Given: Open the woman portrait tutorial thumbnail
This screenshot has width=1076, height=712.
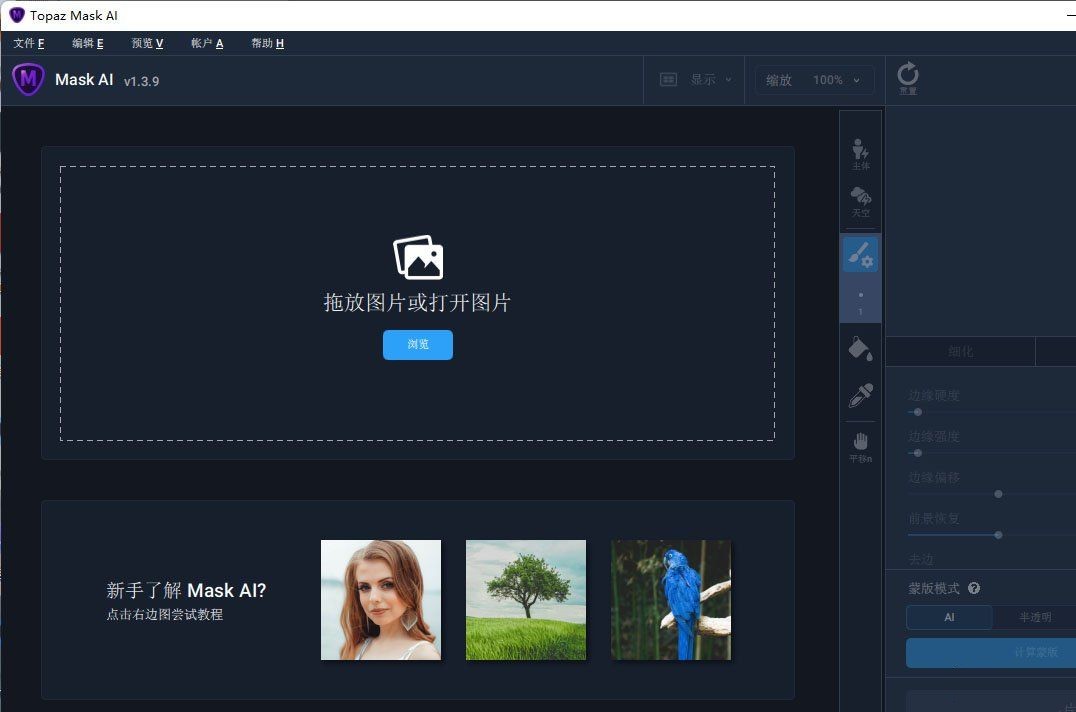Looking at the screenshot, I should pyautogui.click(x=381, y=600).
